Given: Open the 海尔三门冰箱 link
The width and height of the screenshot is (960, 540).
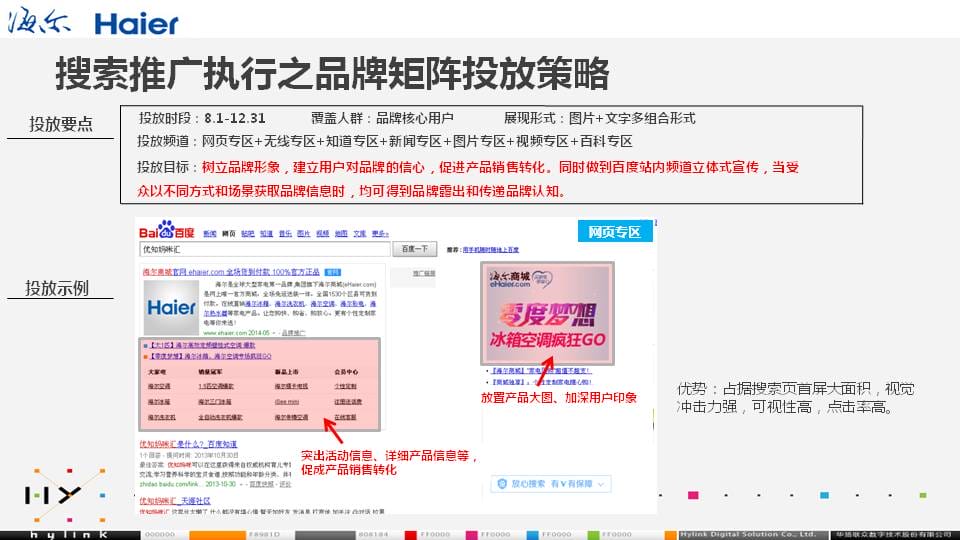Looking at the screenshot, I should (x=214, y=402).
